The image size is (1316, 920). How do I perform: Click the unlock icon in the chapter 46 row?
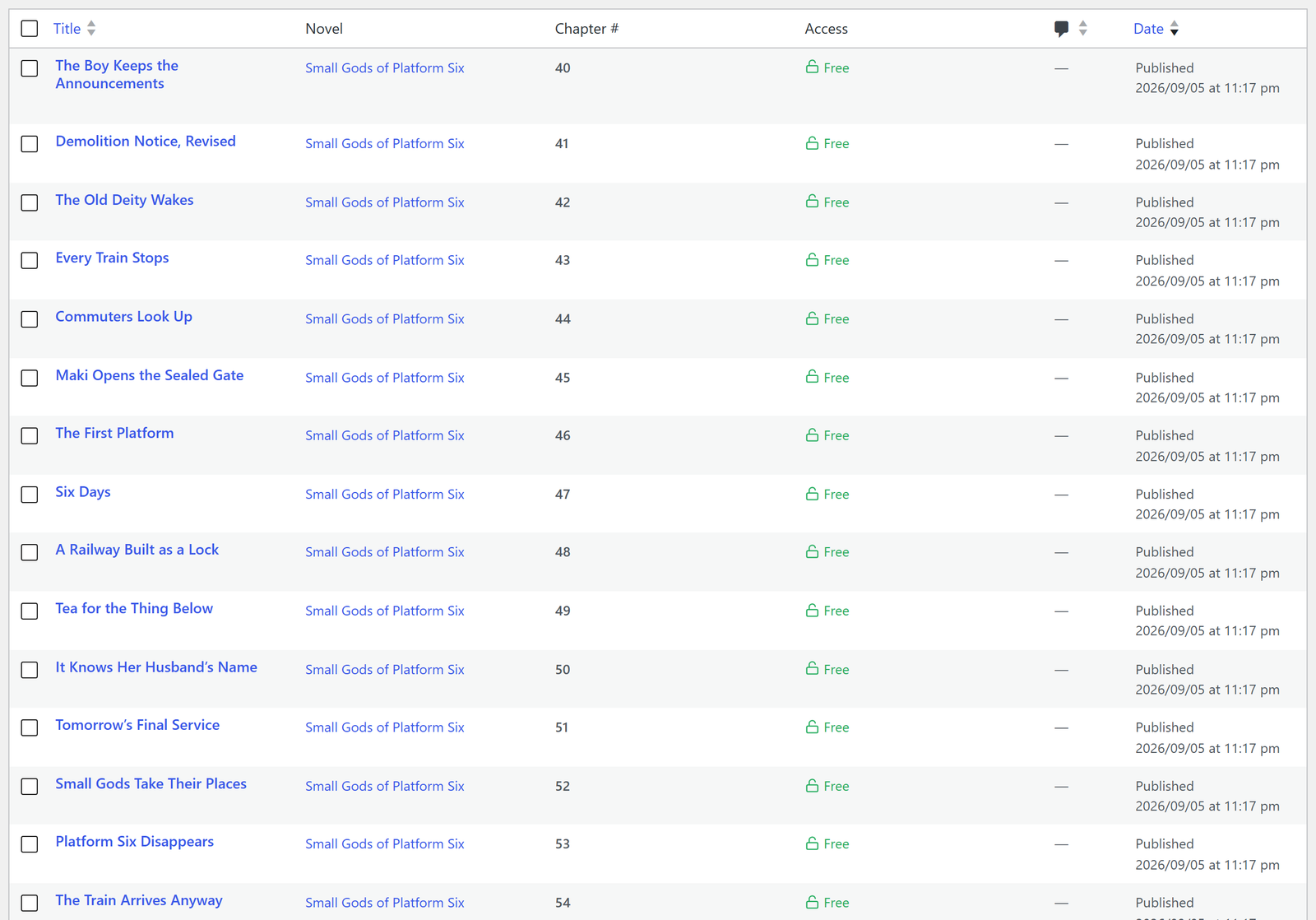coord(812,434)
